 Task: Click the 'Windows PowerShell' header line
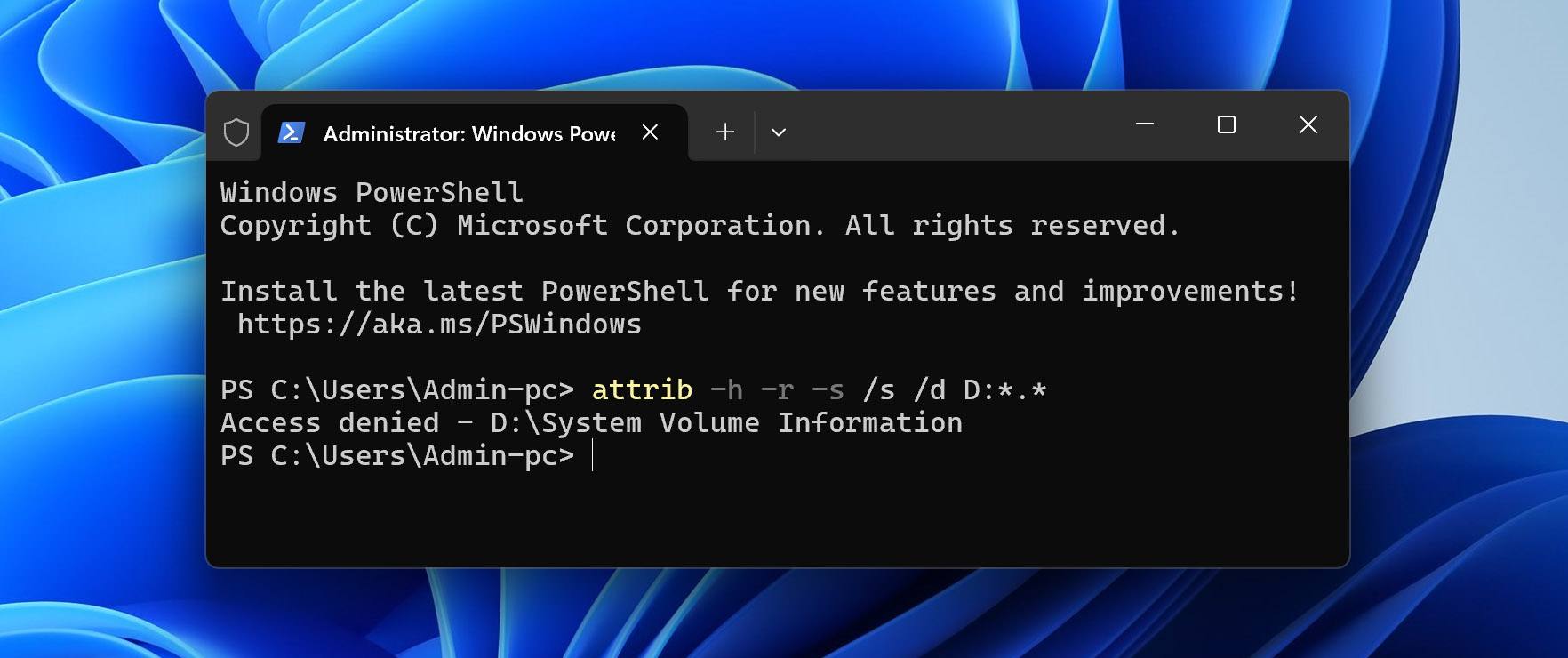pyautogui.click(x=372, y=193)
